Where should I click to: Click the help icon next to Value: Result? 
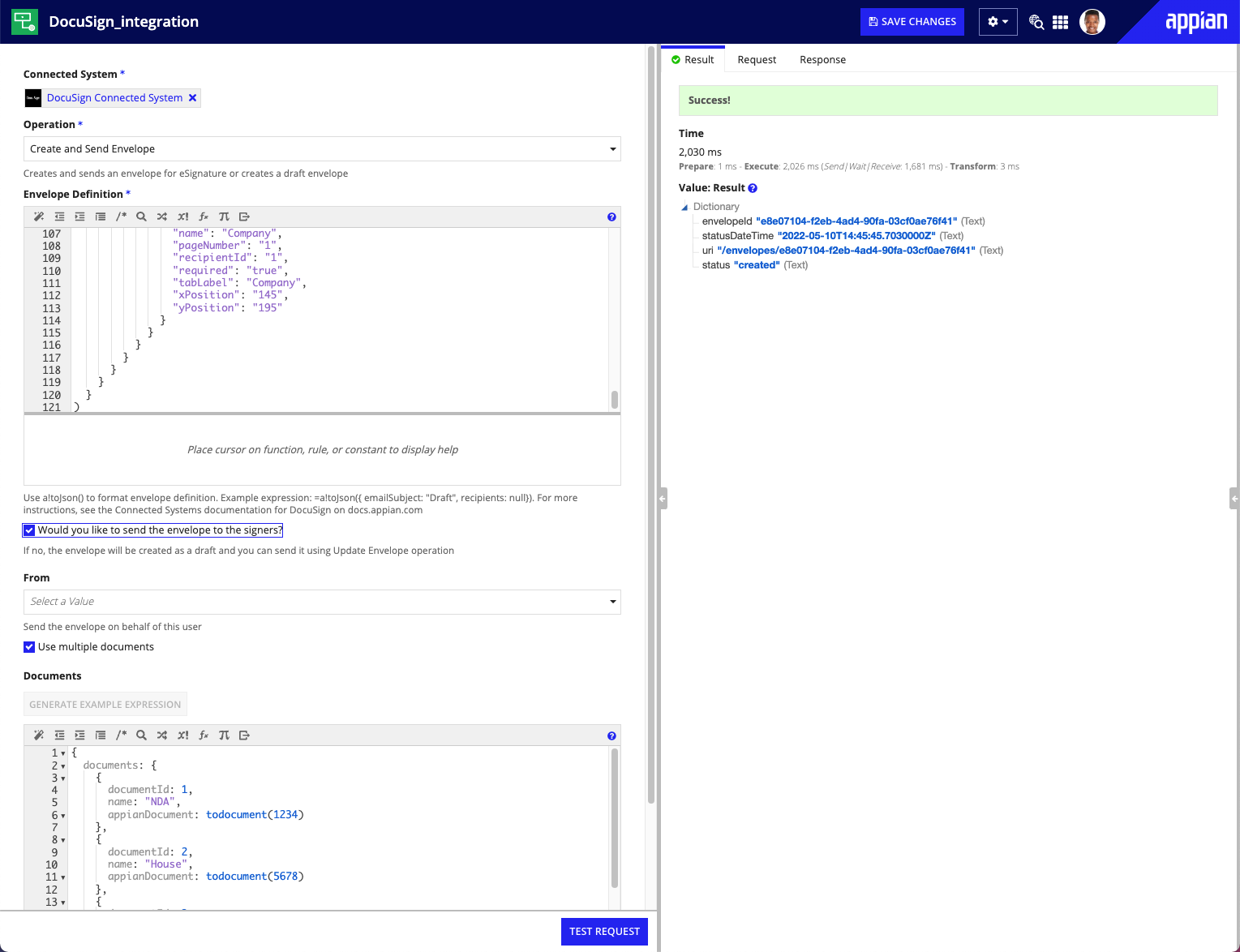753,188
